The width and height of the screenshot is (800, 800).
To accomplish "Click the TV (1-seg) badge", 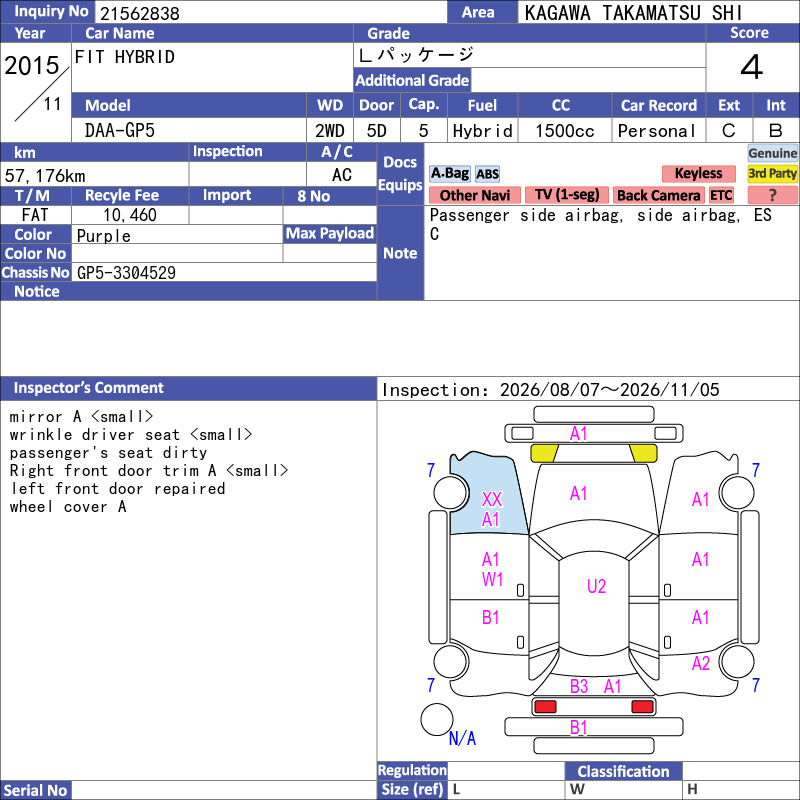I will 567,195.
